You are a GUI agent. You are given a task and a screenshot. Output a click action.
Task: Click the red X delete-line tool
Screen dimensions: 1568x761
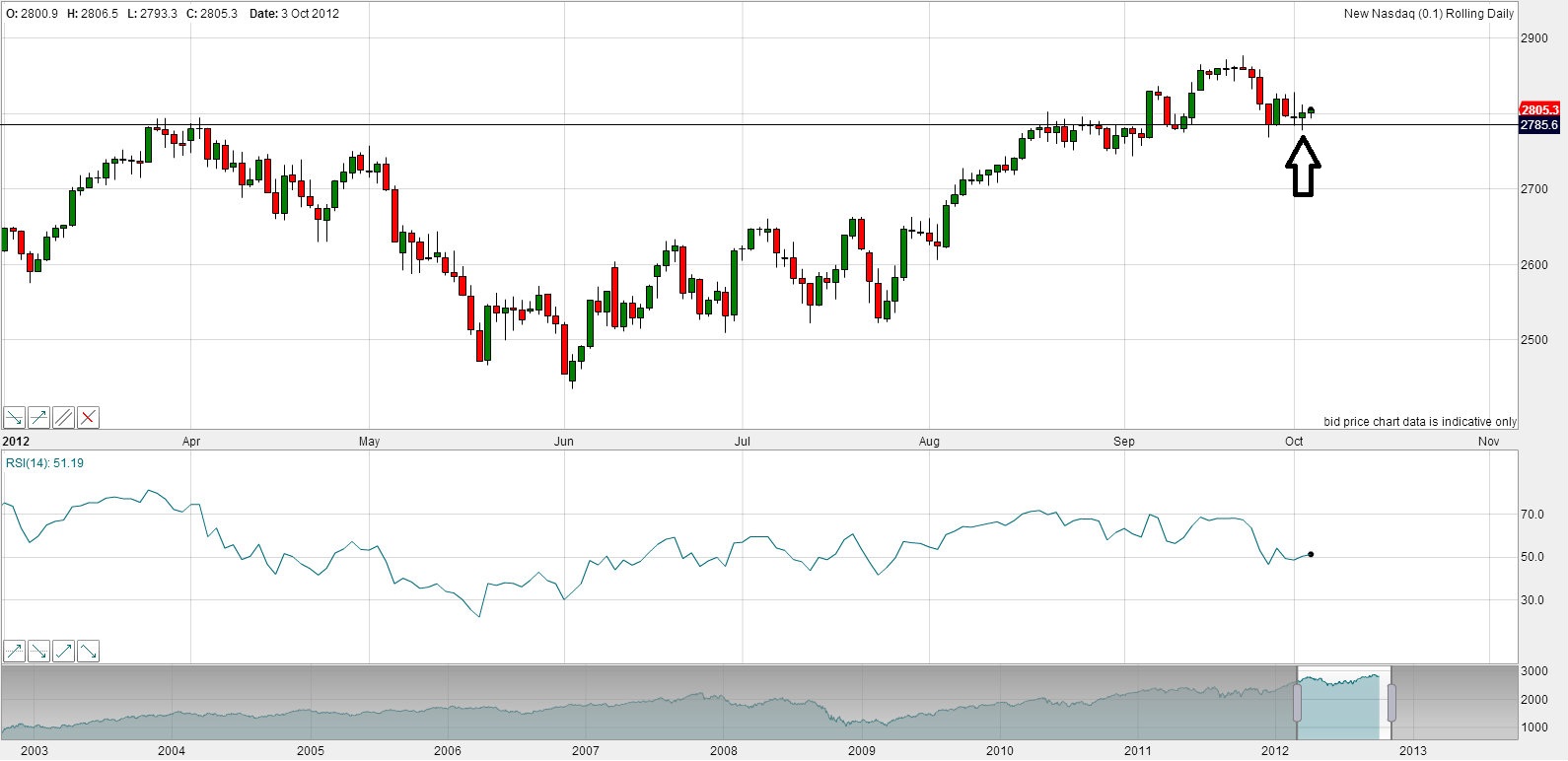89,418
